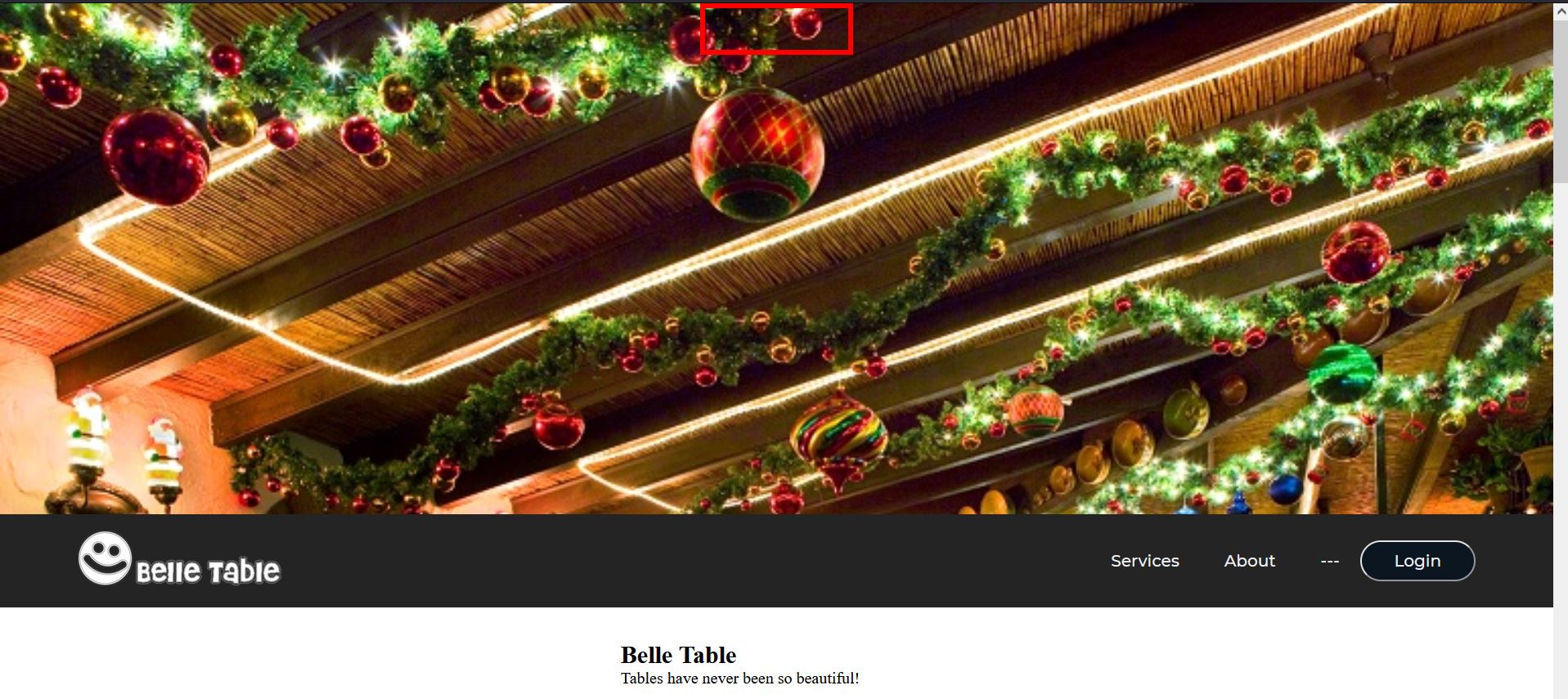Click the bold Belle Table heading
This screenshot has width=1568, height=699.
pos(678,655)
